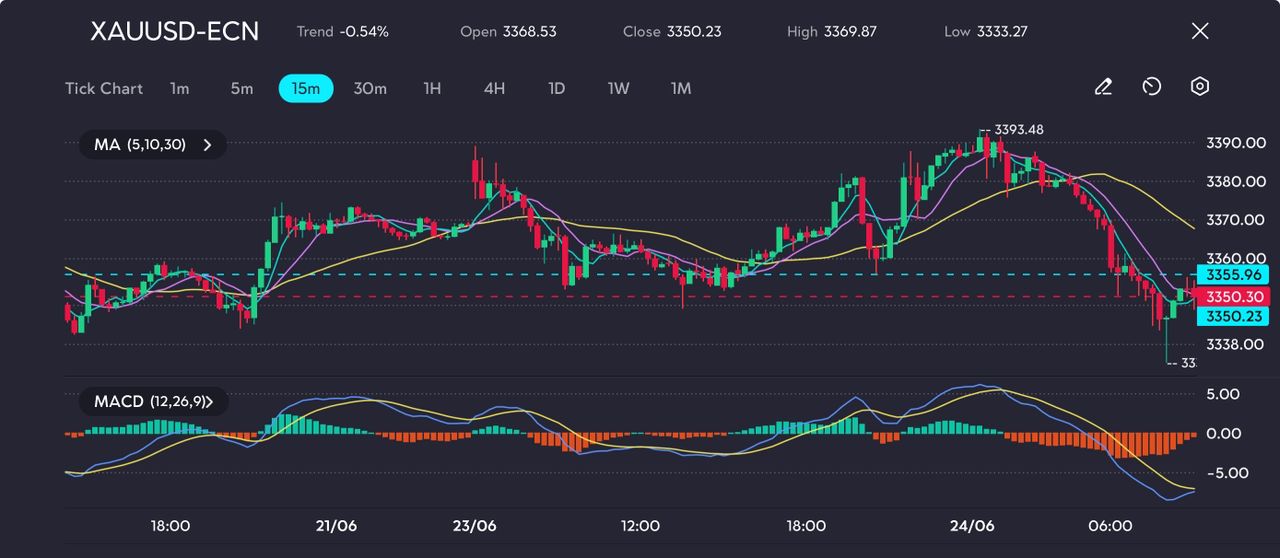Open chart settings hexagon icon
This screenshot has width=1280, height=558.
pyautogui.click(x=1200, y=88)
